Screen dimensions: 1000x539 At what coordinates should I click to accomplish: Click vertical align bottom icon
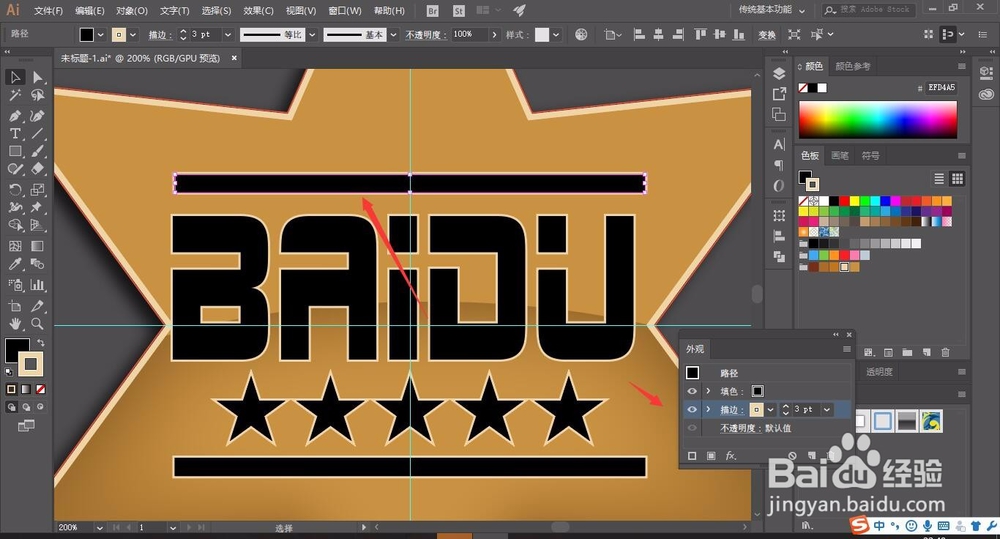[739, 34]
